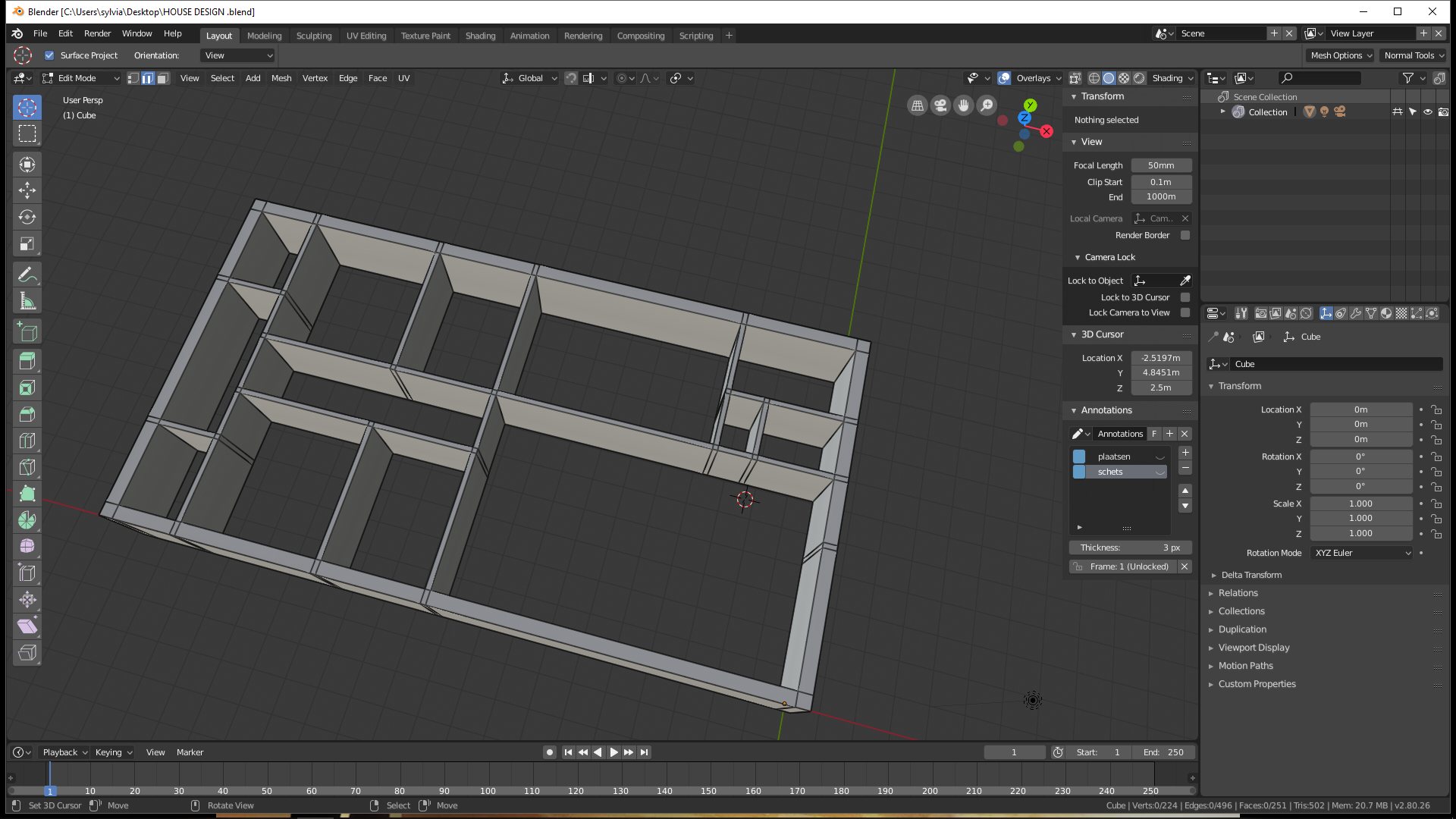
Task: Select the Measure tool
Action: click(27, 301)
